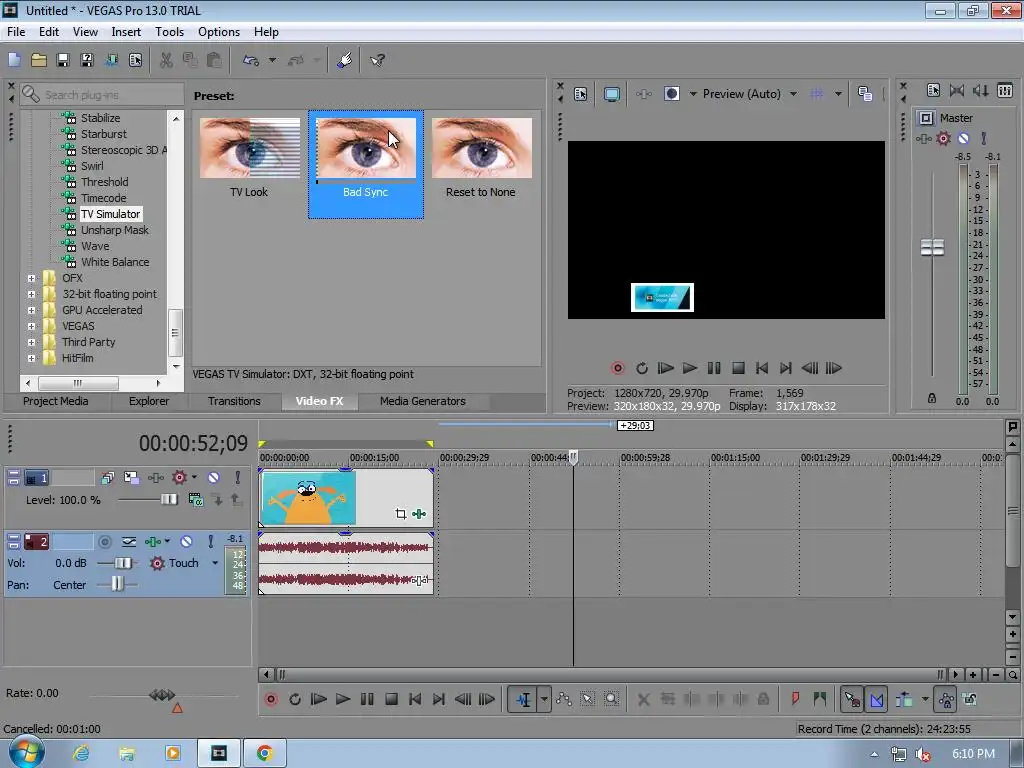Screen dimensions: 1024x768
Task: Click the Undo arrow icon
Action: pyautogui.click(x=251, y=60)
